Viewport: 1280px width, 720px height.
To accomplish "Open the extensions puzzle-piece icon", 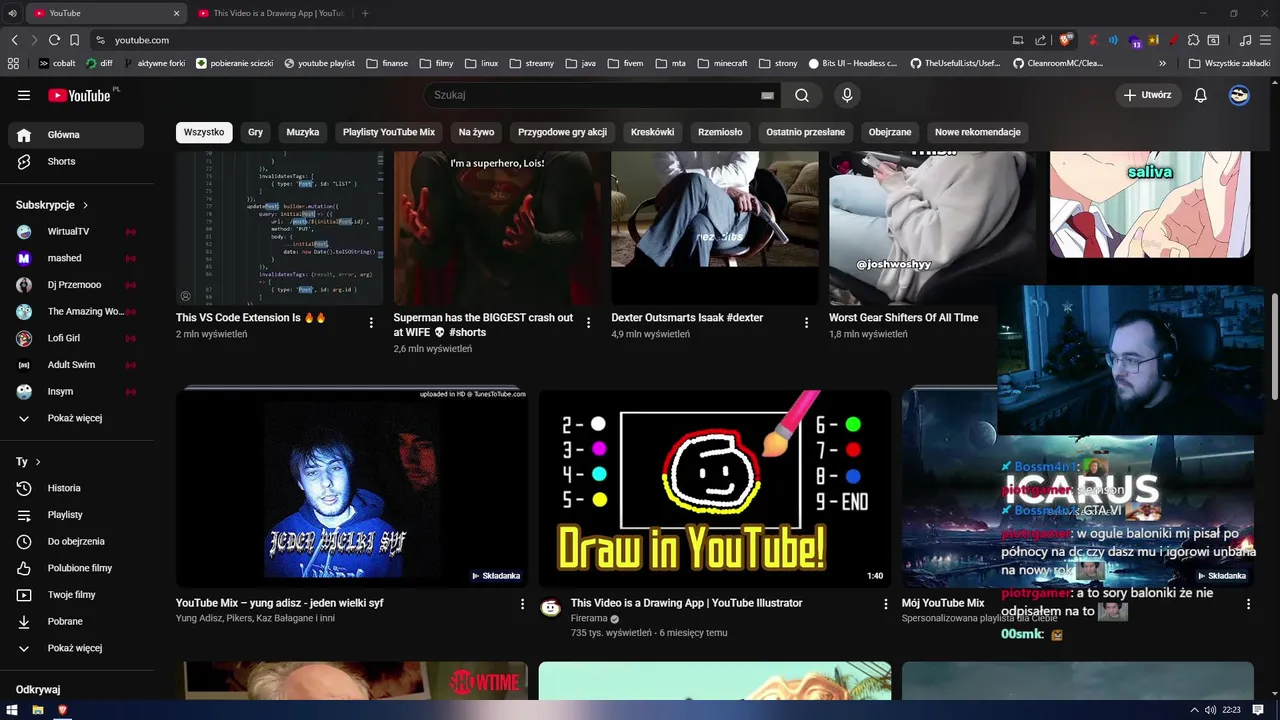I will 1193,40.
